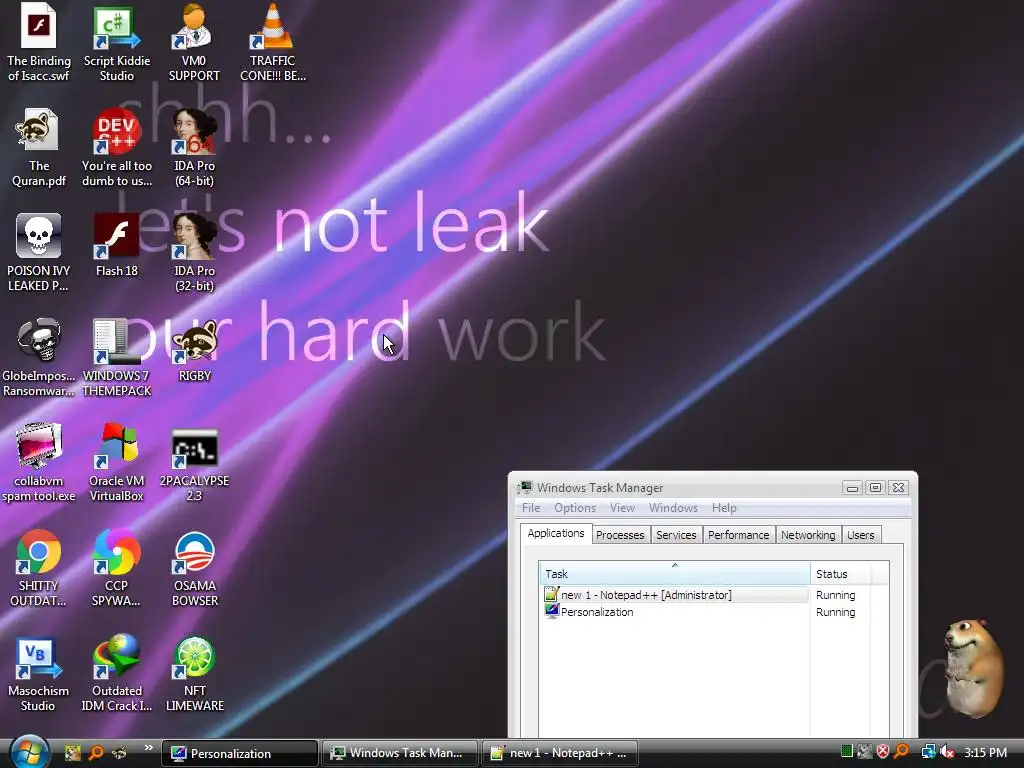Select the Chrome 'SHITTY OUTDAT...' shortcut

(39, 568)
